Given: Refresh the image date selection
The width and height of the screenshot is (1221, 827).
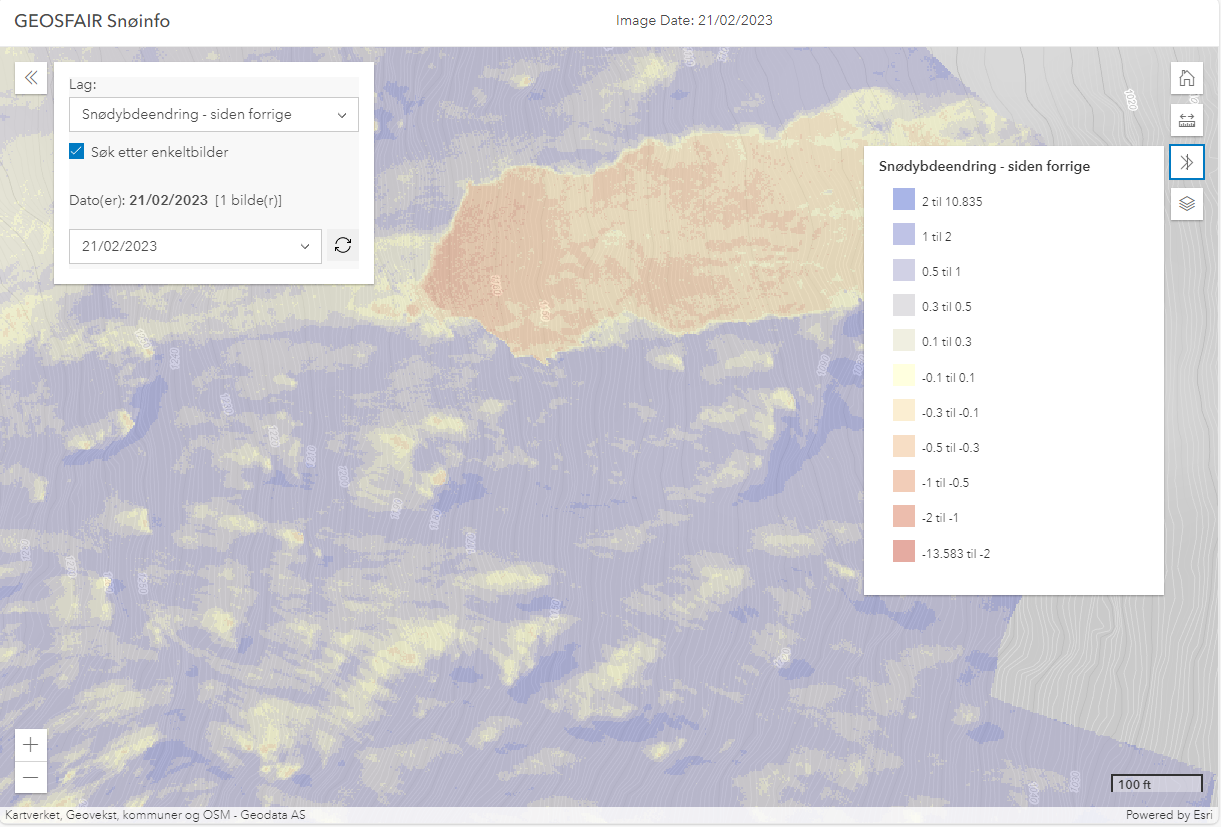Looking at the screenshot, I should point(343,246).
